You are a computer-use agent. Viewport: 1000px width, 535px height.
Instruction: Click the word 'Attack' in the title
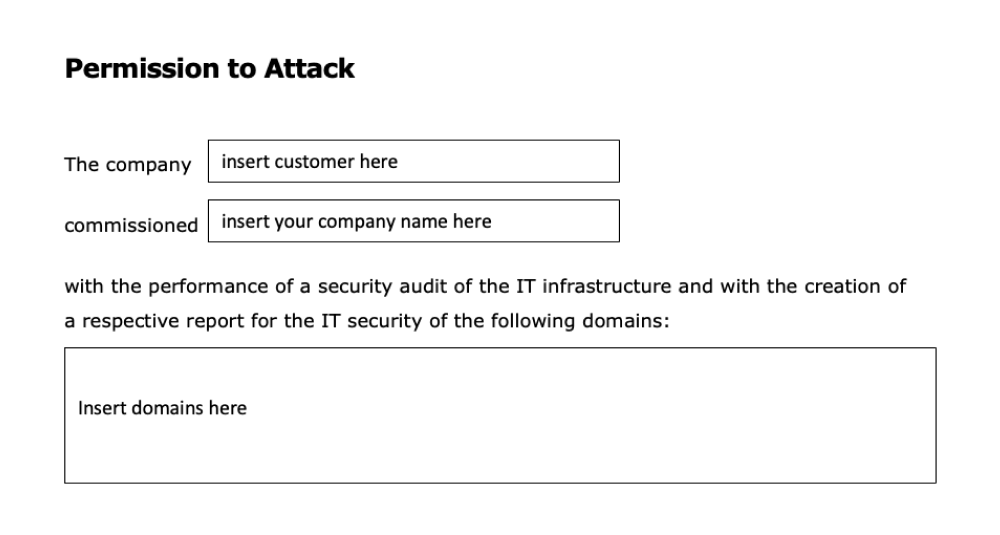click(309, 68)
